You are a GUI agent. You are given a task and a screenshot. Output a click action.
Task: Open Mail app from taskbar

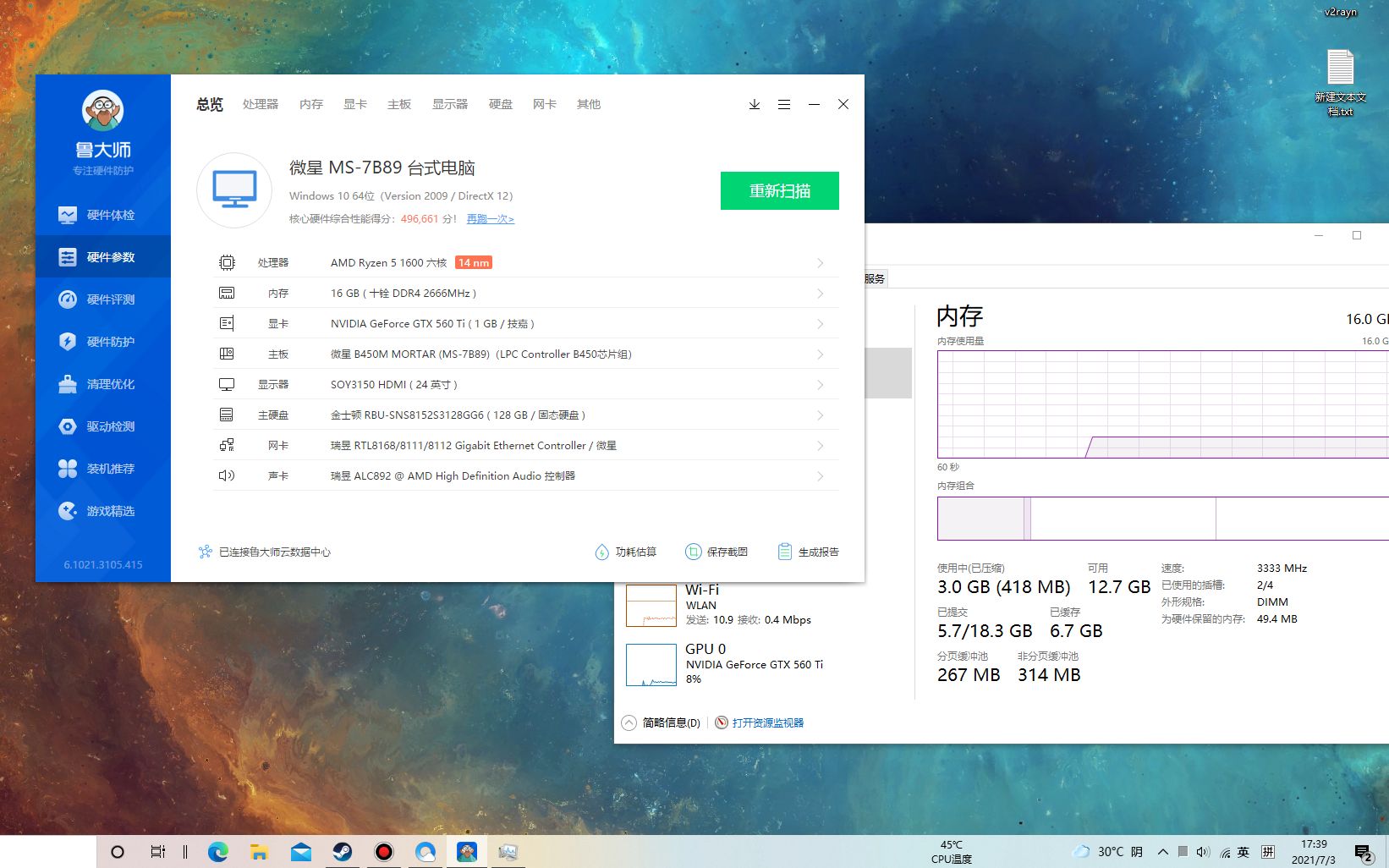tap(300, 852)
